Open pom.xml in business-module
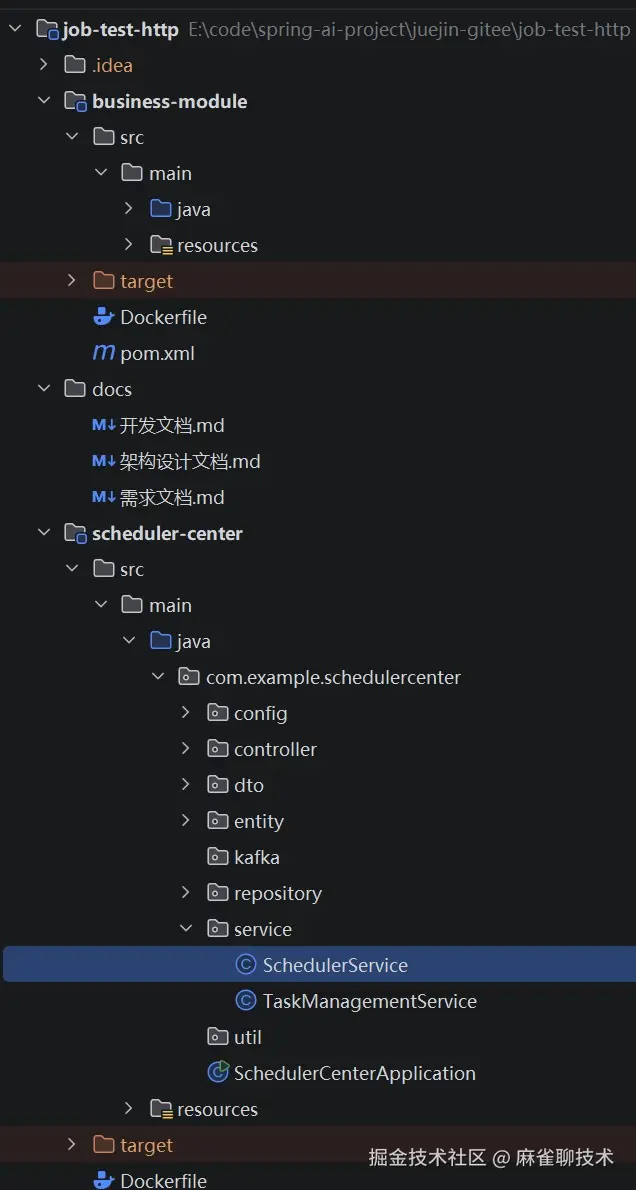 (157, 353)
